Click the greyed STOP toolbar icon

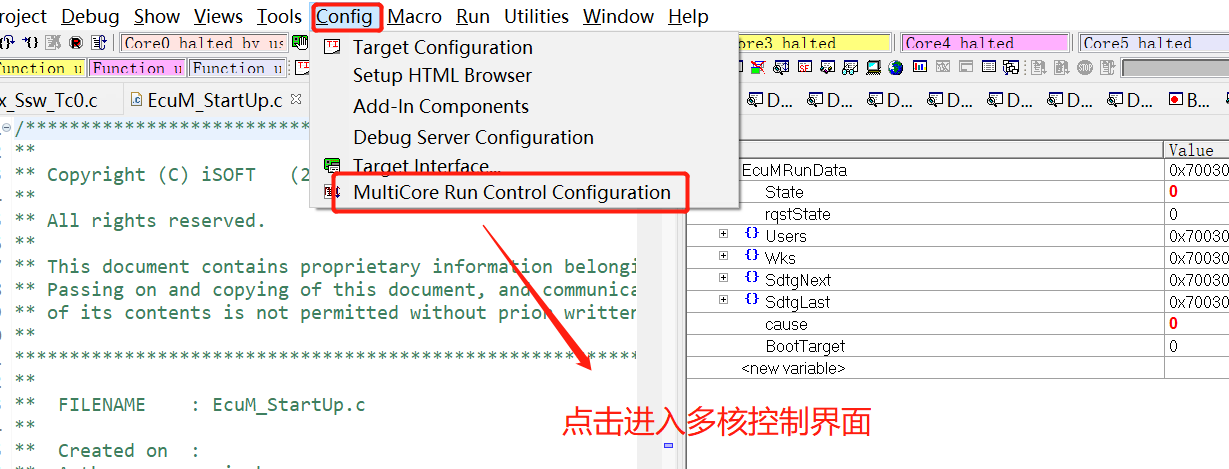(1085, 67)
